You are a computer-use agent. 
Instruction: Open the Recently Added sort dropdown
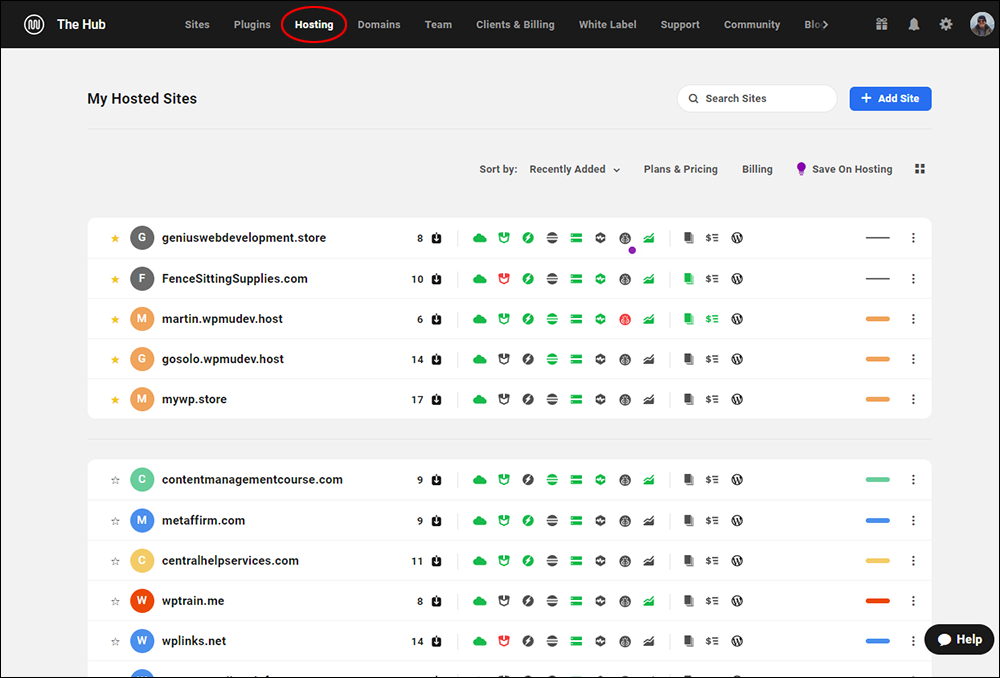click(x=575, y=169)
